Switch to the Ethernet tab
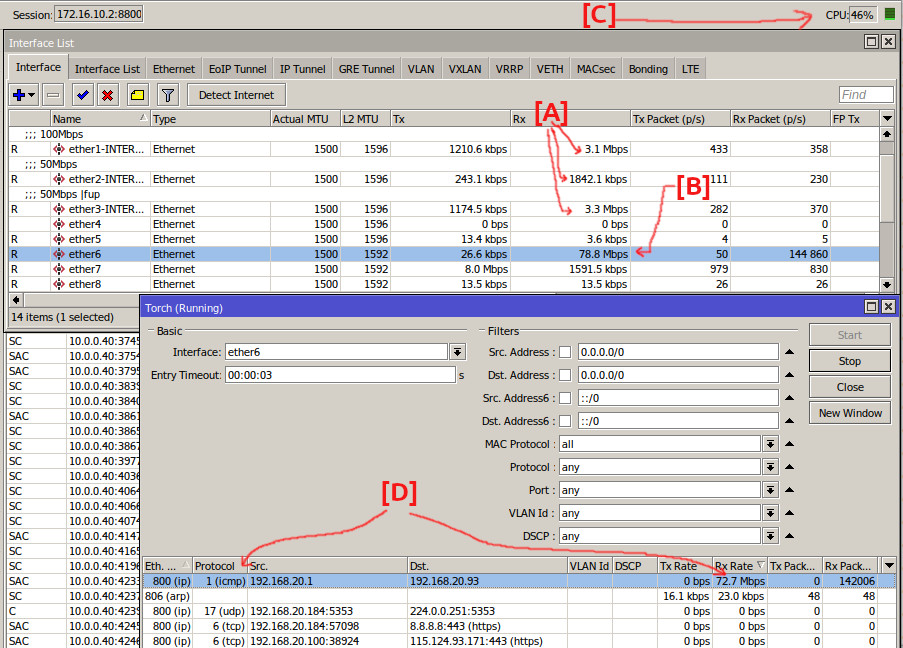 coord(174,69)
